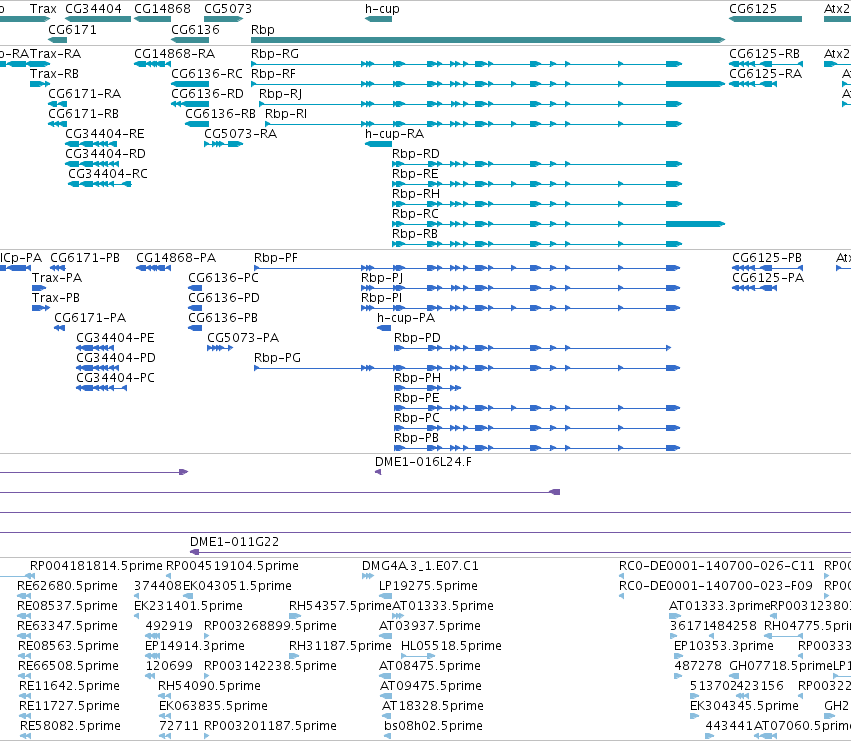Select EST EP10353.3prime
851x741 pixels.
723,647
